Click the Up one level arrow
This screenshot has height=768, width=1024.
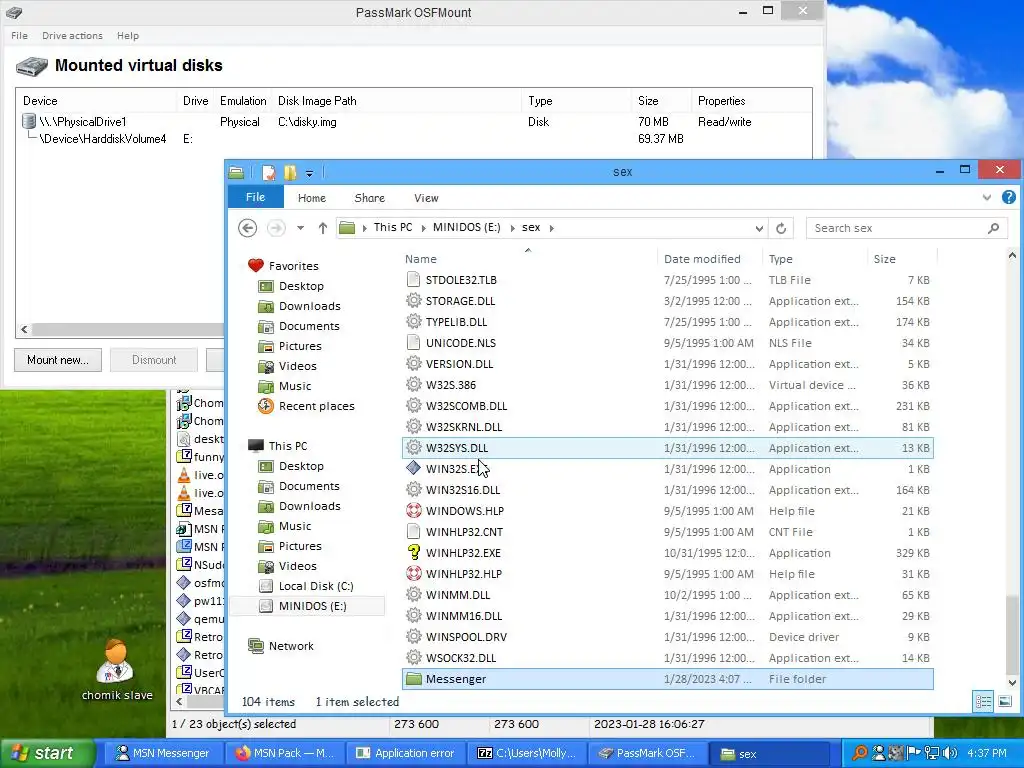click(x=323, y=228)
